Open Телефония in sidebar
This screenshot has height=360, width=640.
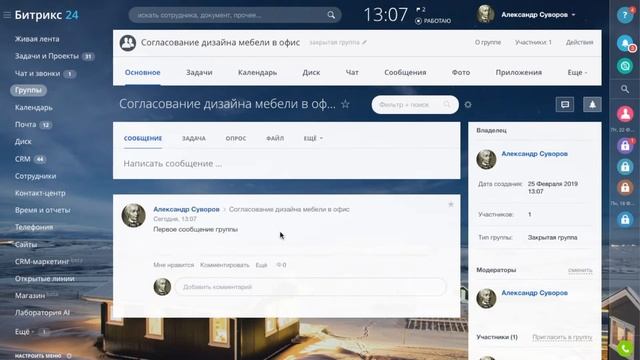click(x=34, y=227)
